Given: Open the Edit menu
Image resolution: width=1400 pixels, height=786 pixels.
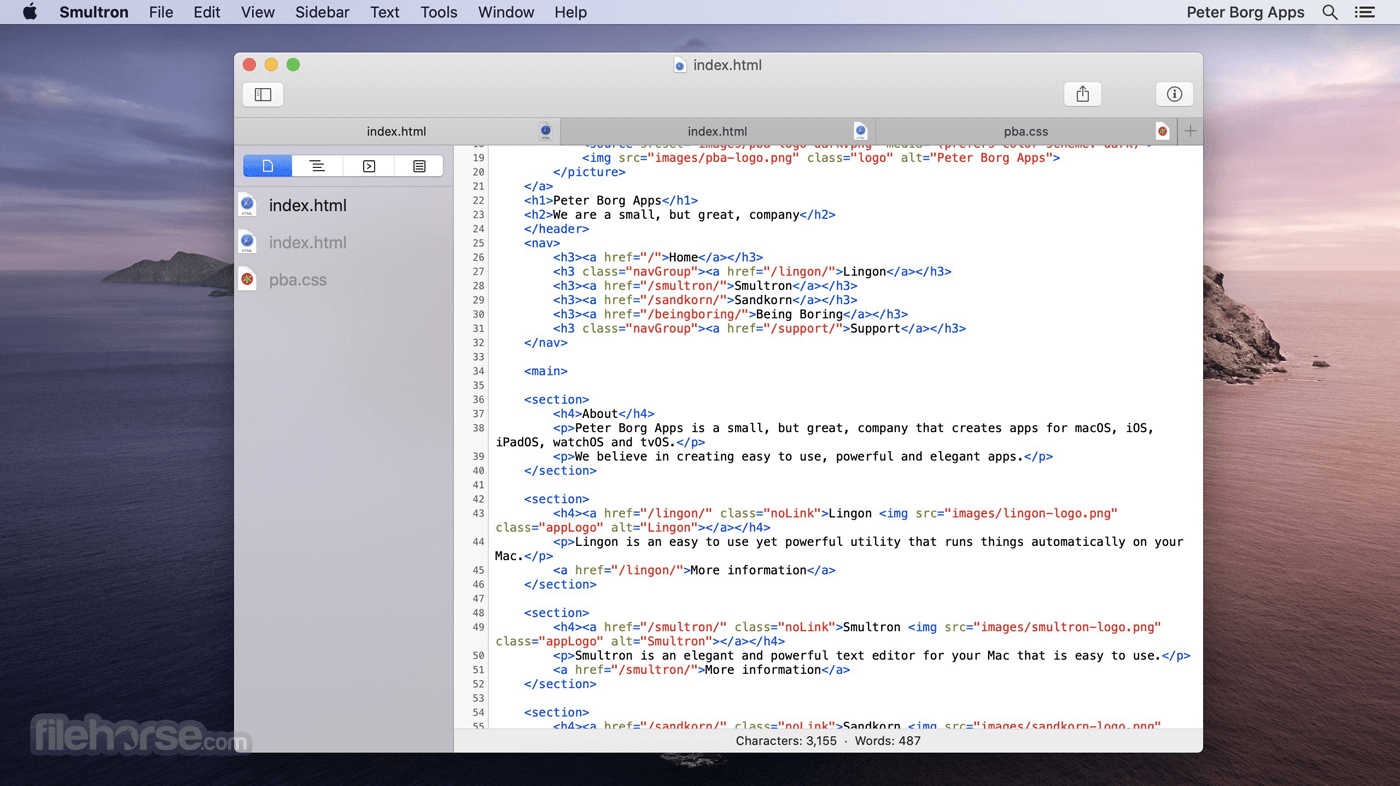Looking at the screenshot, I should coord(207,12).
